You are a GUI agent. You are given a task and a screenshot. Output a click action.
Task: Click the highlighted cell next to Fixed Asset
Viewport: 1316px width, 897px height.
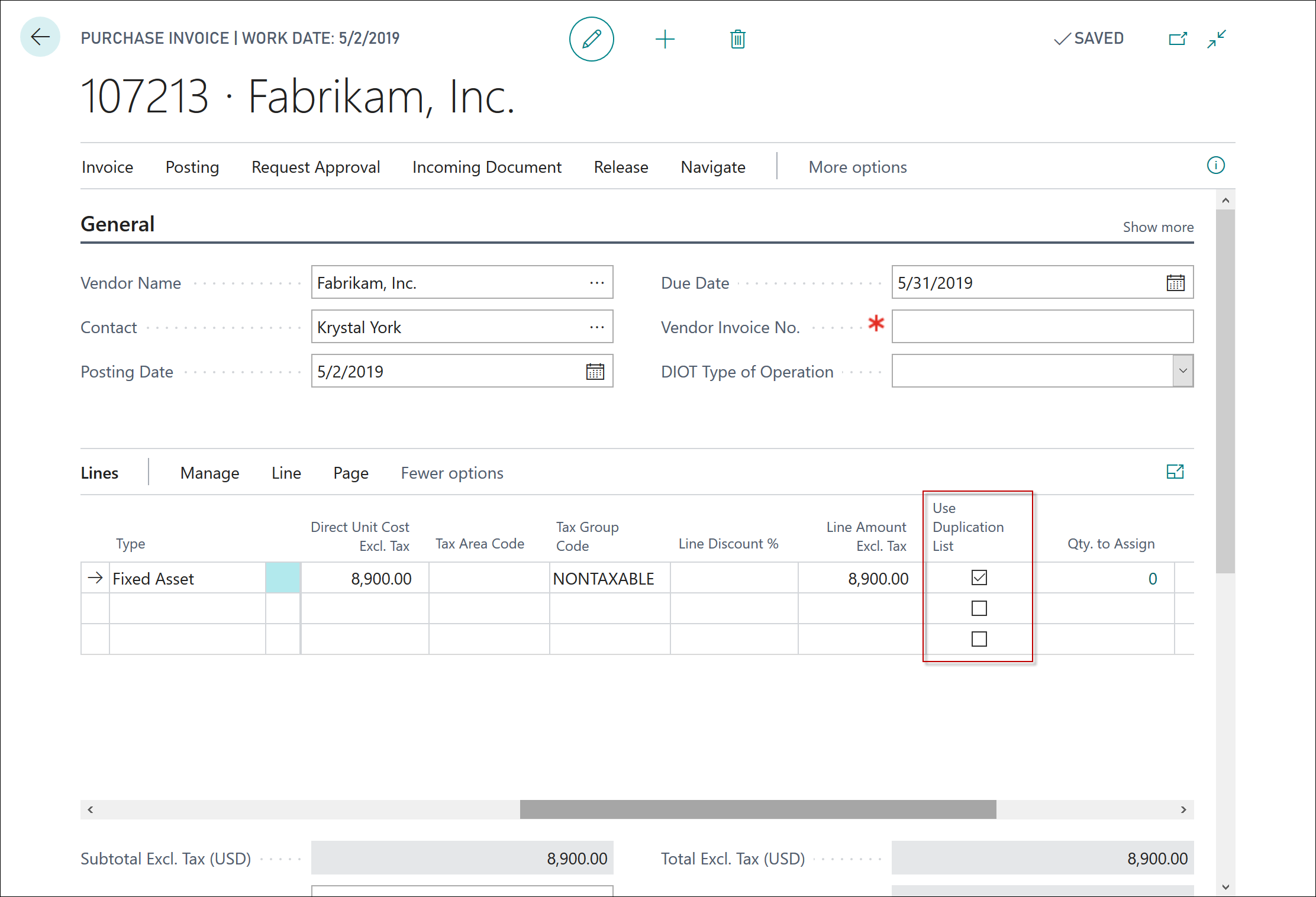tap(283, 578)
